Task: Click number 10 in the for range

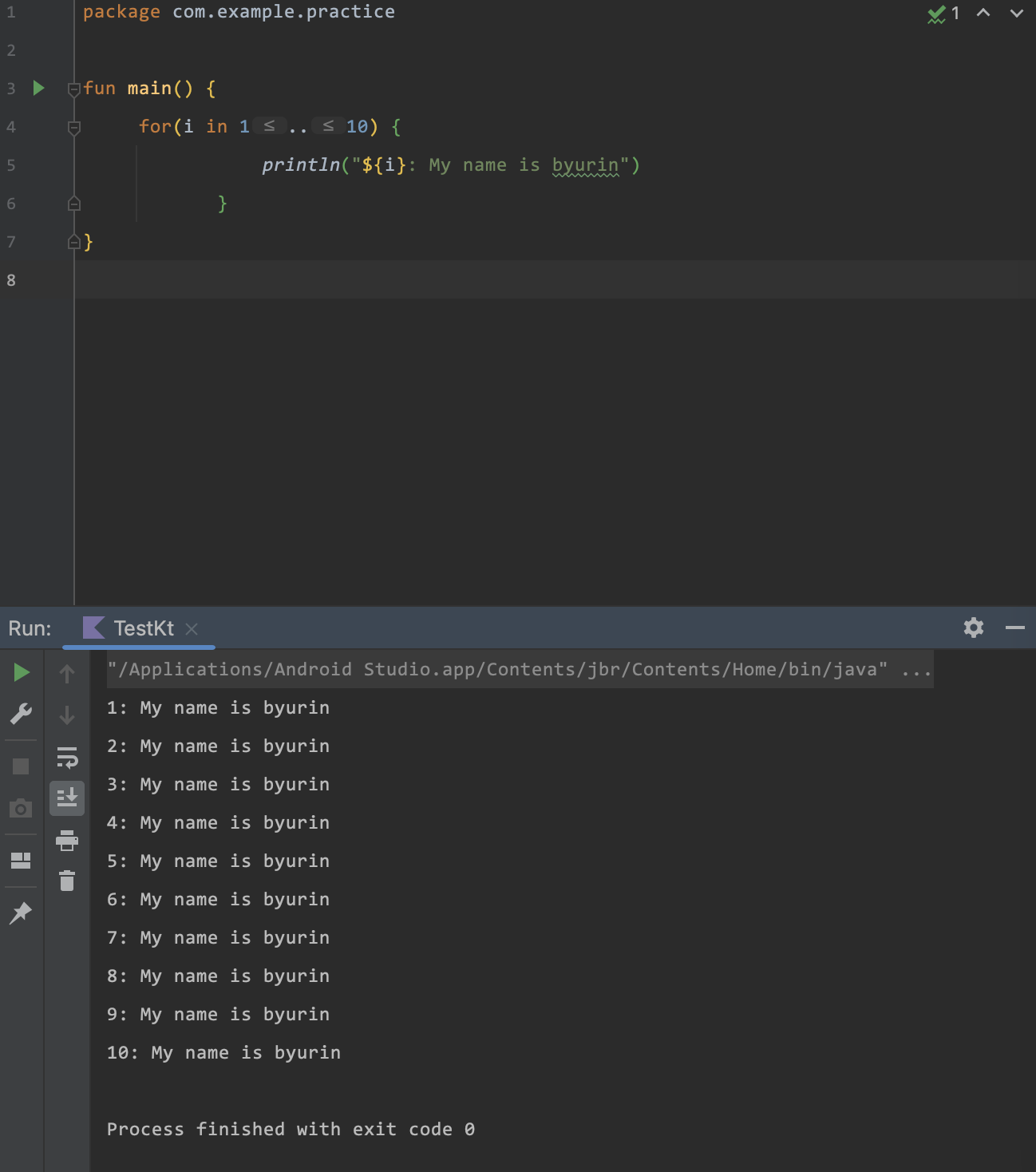Action: coord(357,127)
